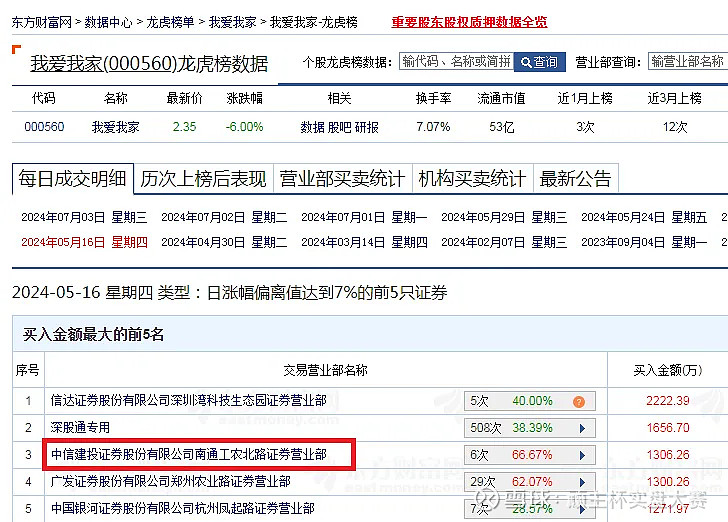Select date 2024年07月03日 星期三
Image resolution: width=728 pixels, height=522 pixels.
(x=84, y=217)
